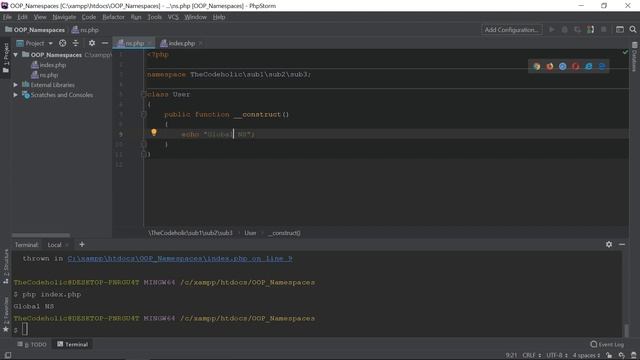
Task: Click the Run with Coverage icon
Action: pyautogui.click(x=577, y=30)
